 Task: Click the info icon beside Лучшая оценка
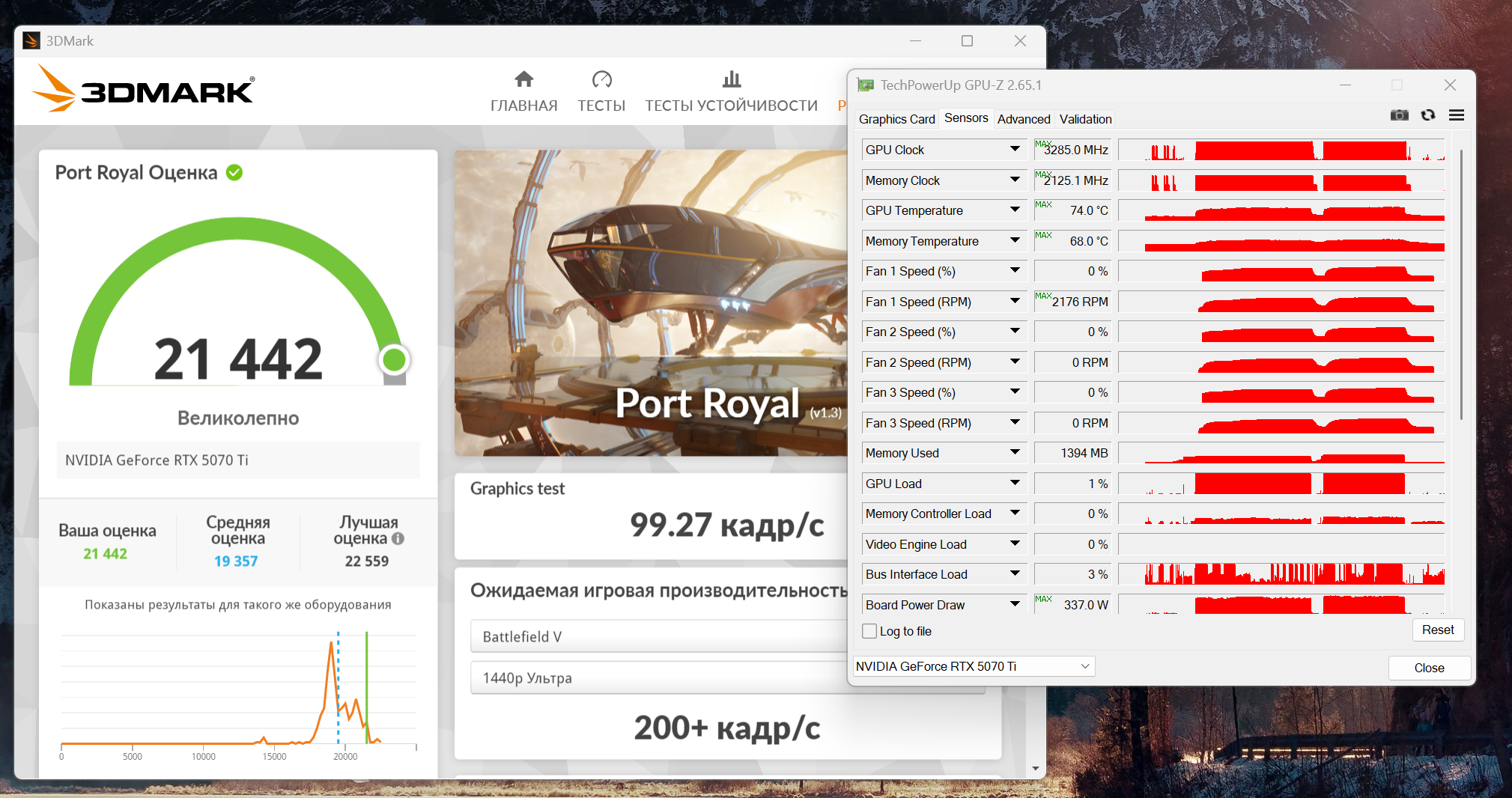(x=398, y=538)
